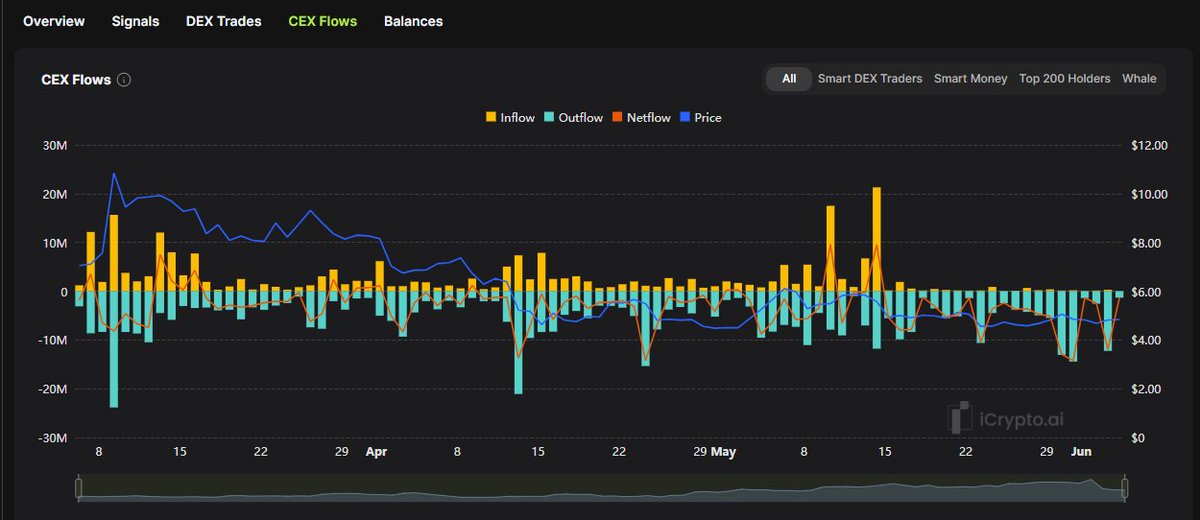1200x520 pixels.
Task: Click the teal Outflow color swatch
Action: [549, 117]
